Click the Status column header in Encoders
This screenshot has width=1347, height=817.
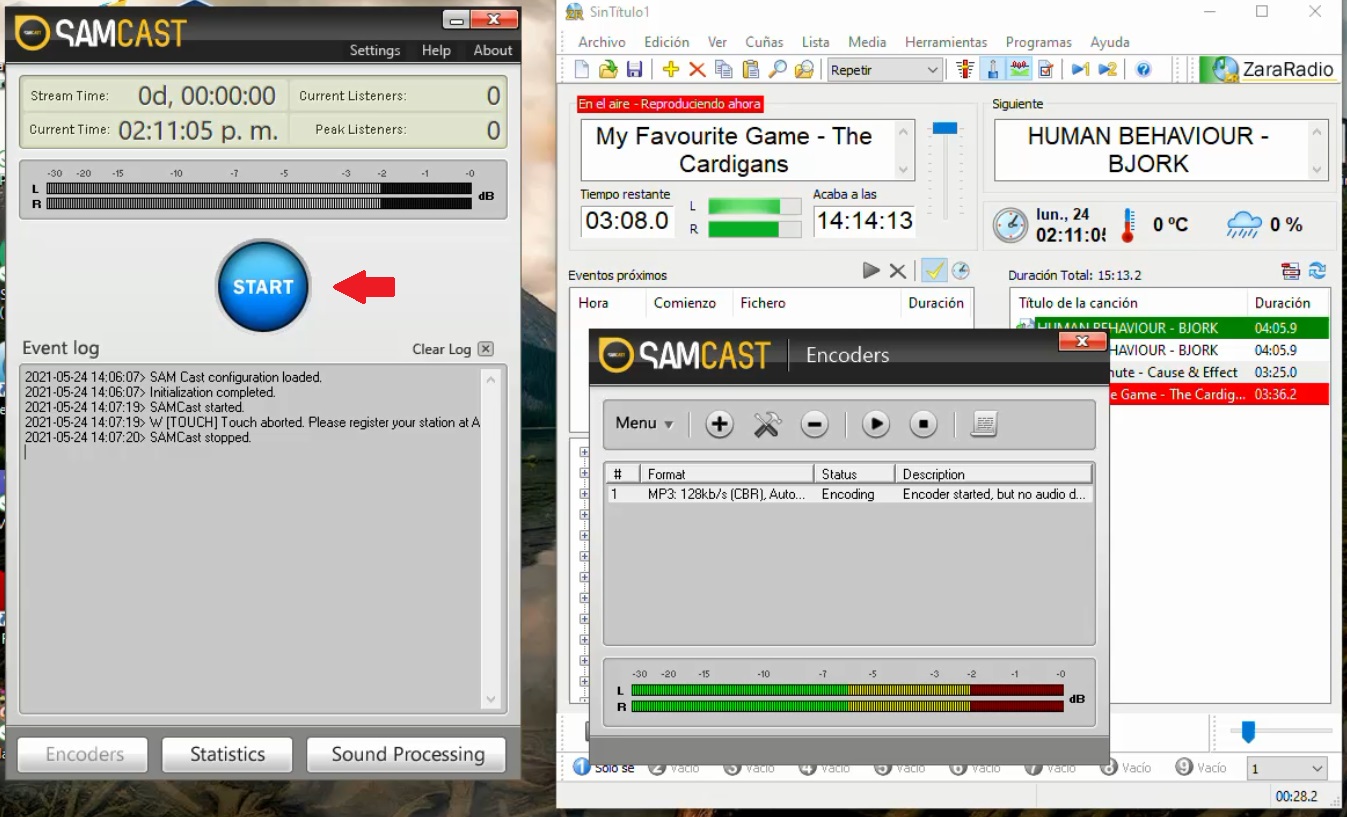(x=854, y=474)
